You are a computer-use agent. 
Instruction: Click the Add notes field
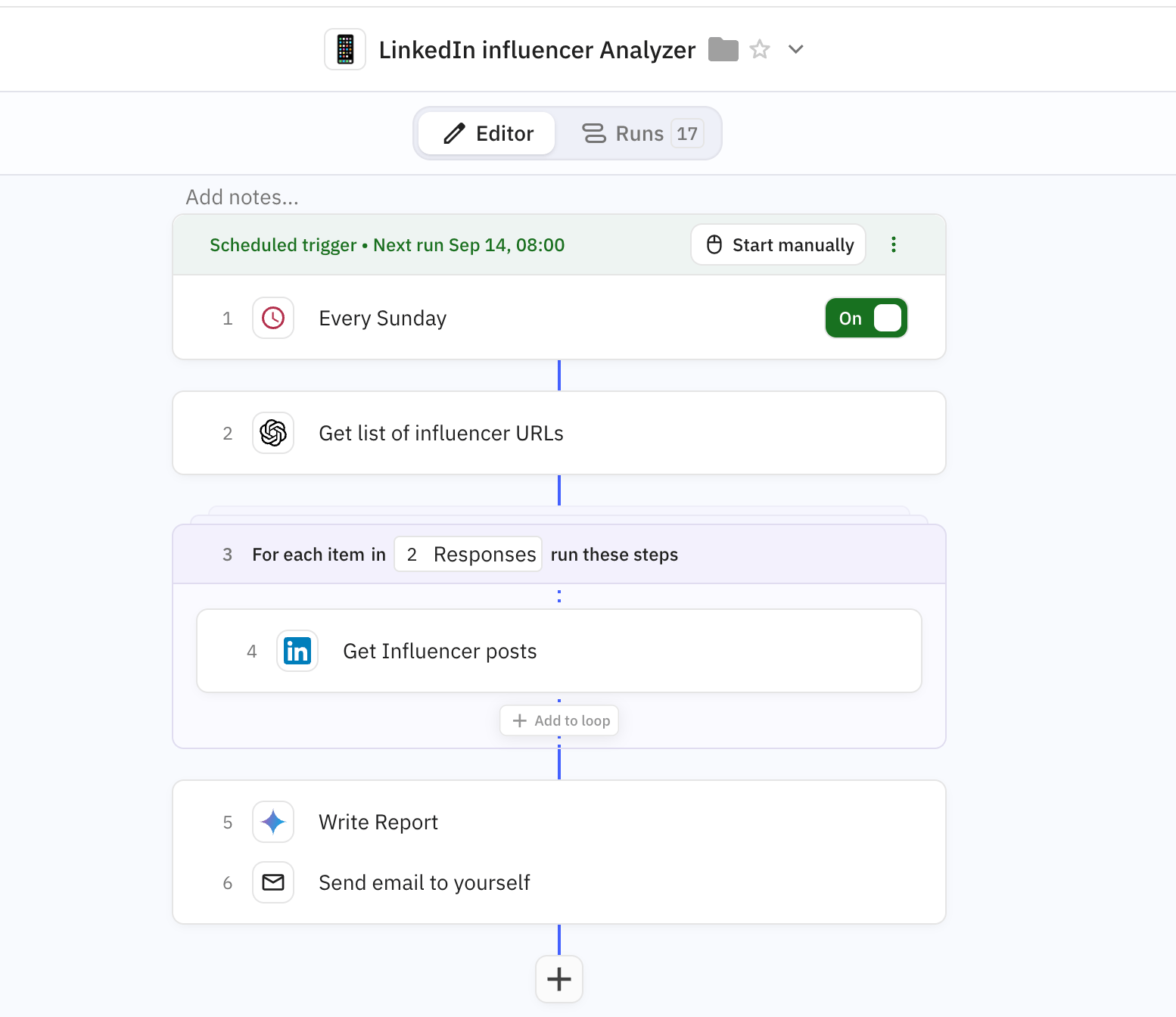242,197
